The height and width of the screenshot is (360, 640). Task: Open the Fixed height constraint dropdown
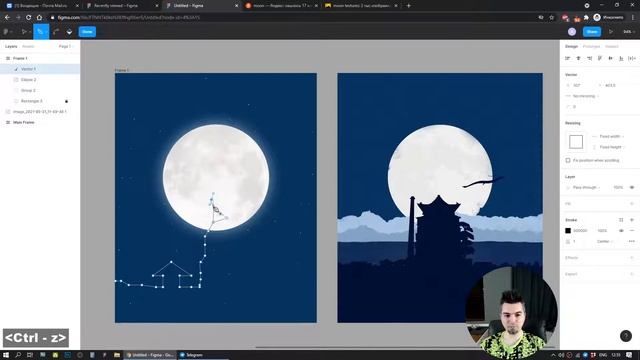[609, 147]
